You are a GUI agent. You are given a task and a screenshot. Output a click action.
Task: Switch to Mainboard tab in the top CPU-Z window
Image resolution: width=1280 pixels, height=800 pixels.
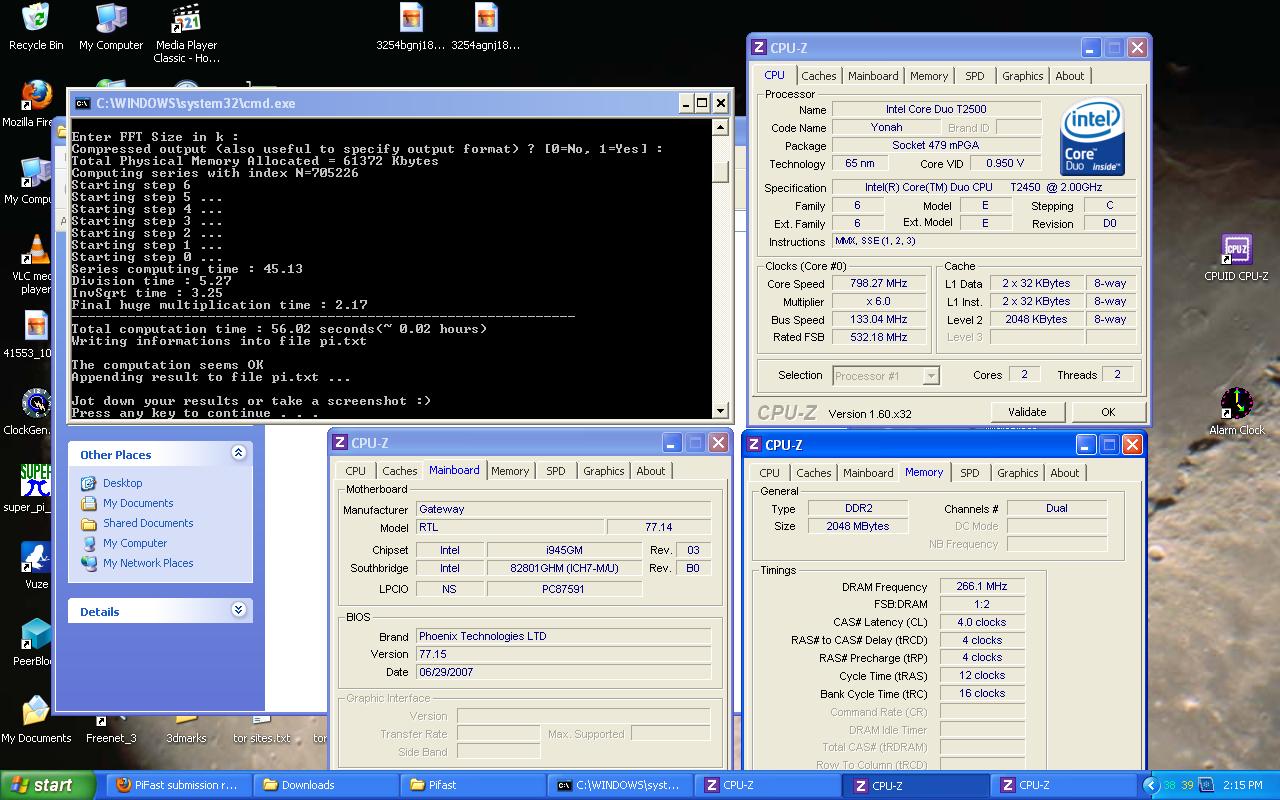click(873, 76)
